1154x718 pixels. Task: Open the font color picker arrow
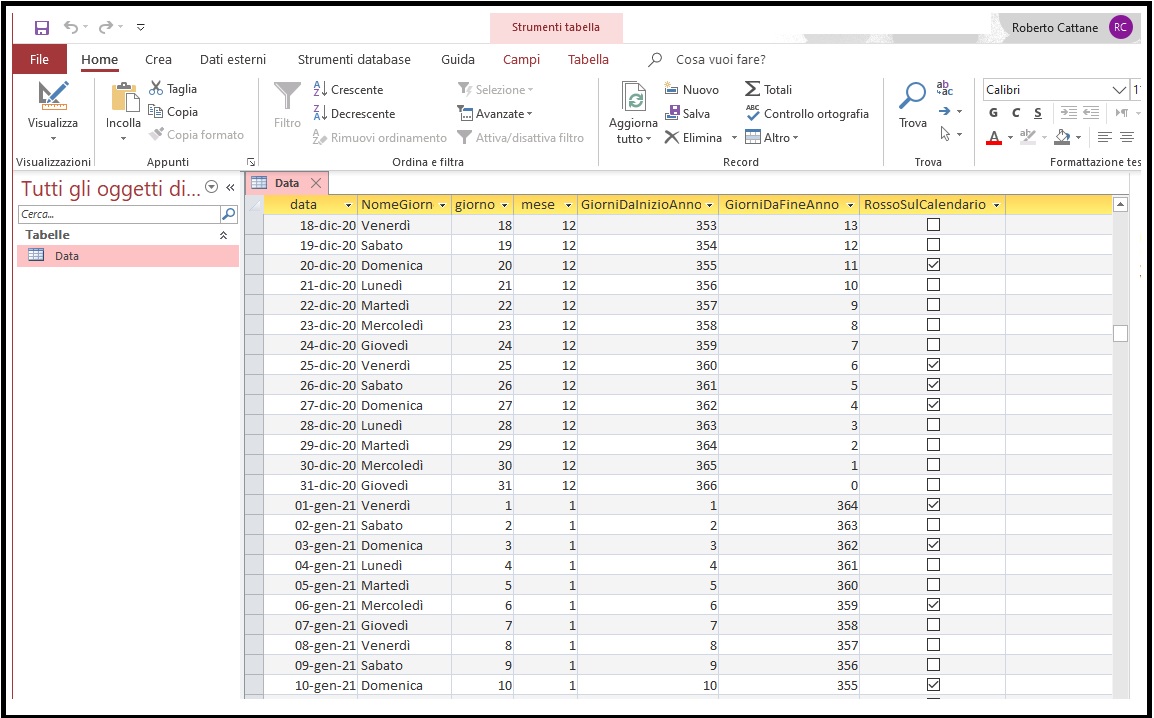1010,138
